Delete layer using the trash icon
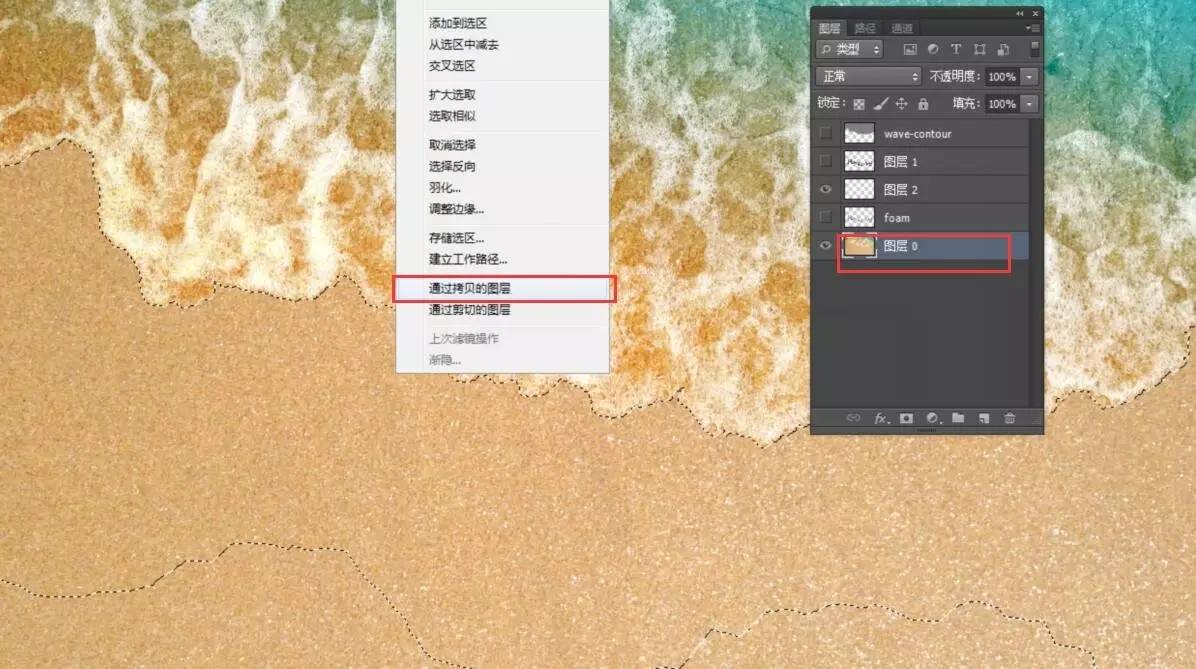The height and width of the screenshot is (669, 1196). (x=1010, y=418)
